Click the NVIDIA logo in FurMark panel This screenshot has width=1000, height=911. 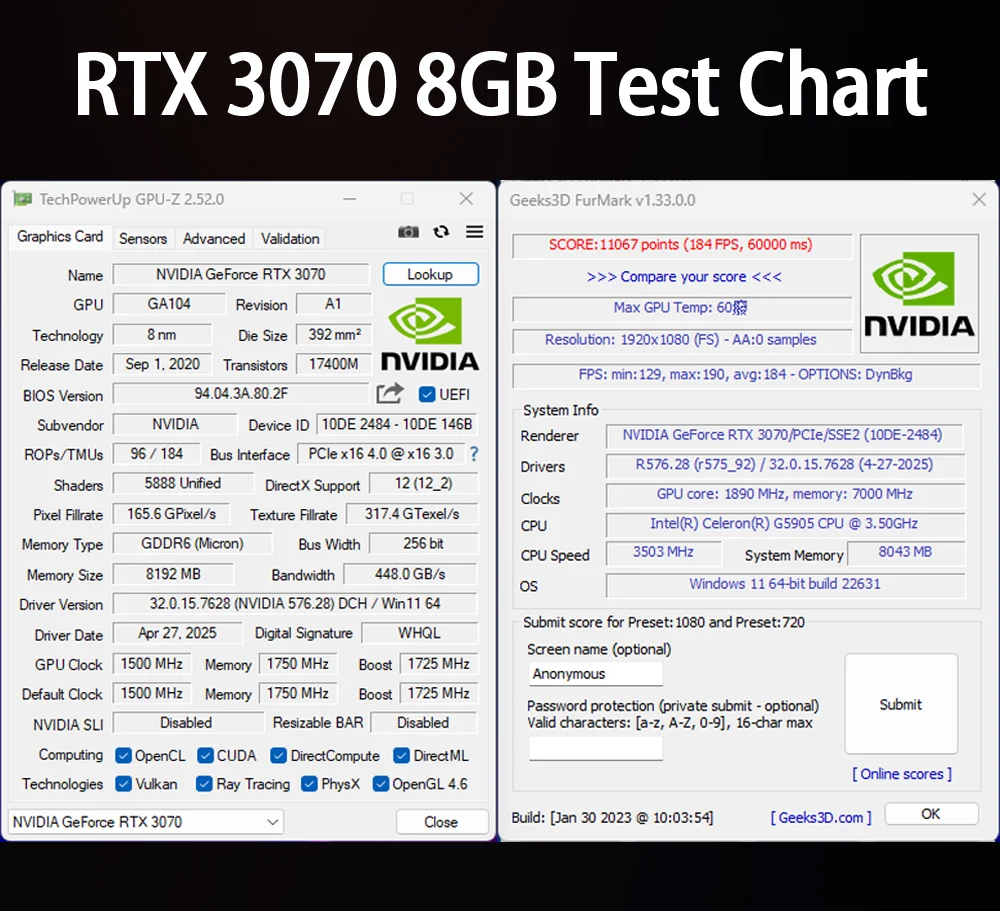919,292
